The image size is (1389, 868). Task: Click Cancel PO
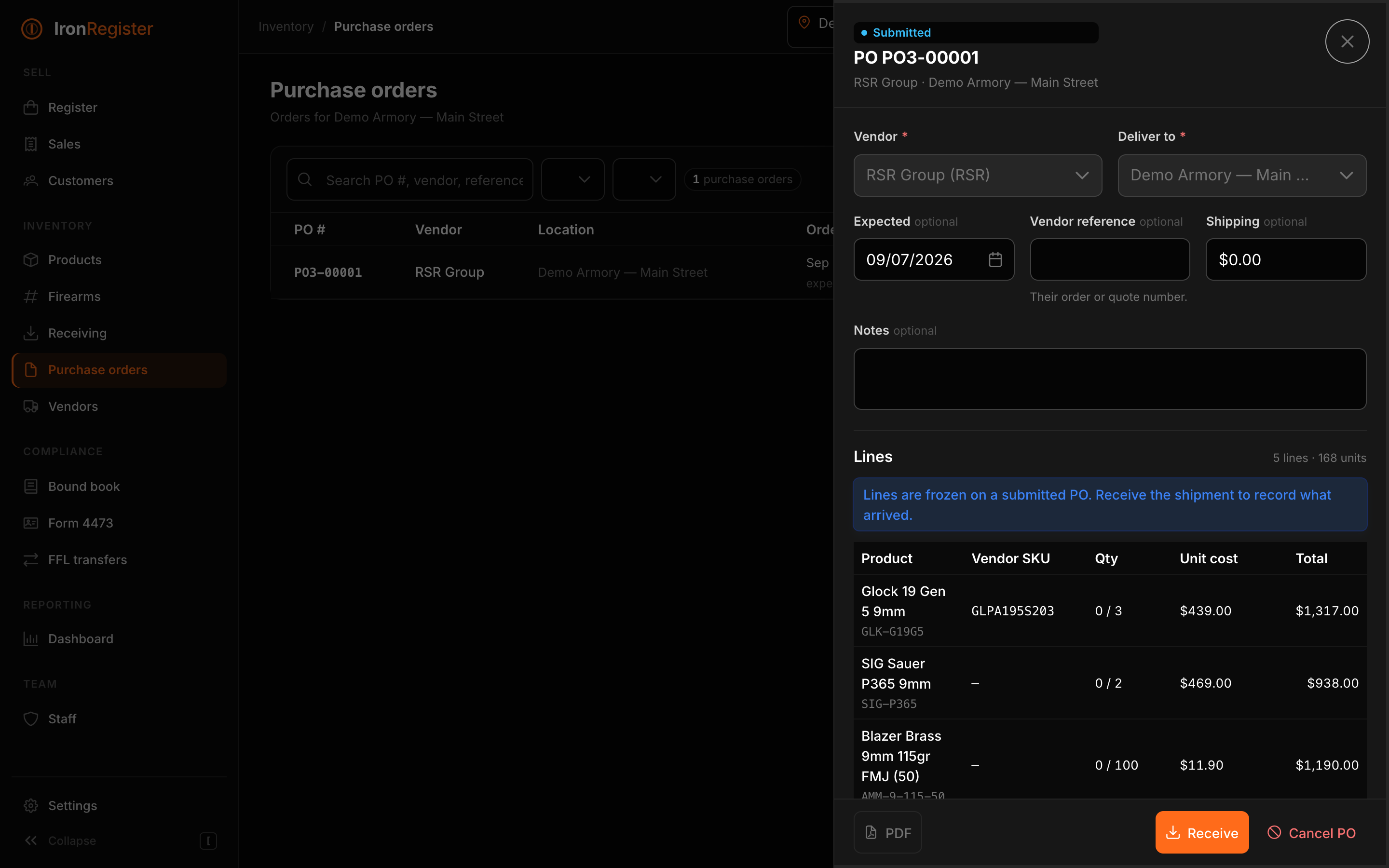1311,832
